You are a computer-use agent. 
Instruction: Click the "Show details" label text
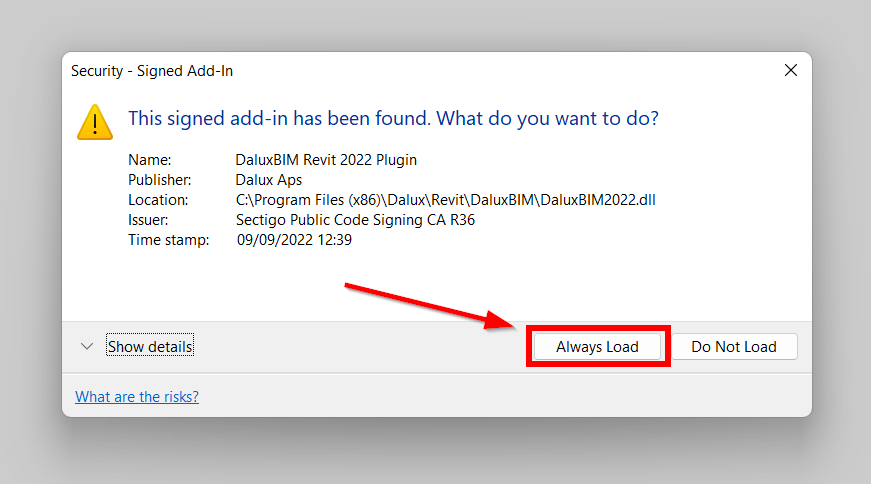[x=150, y=347]
